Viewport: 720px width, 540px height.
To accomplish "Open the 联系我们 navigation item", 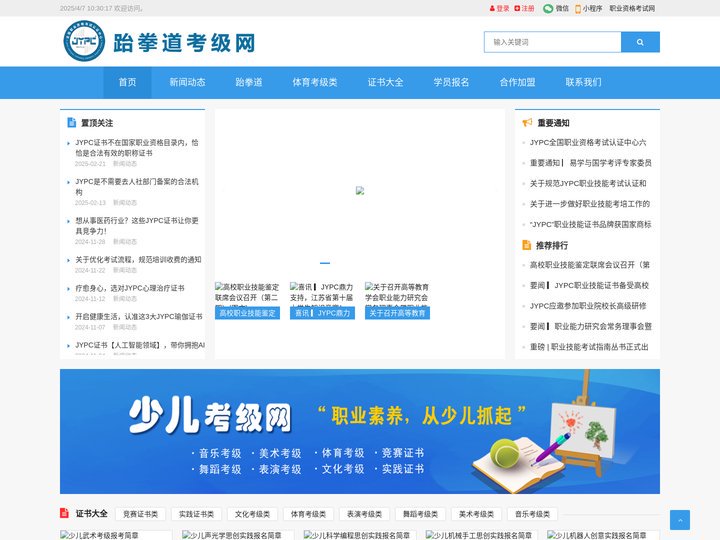I will (x=583, y=82).
